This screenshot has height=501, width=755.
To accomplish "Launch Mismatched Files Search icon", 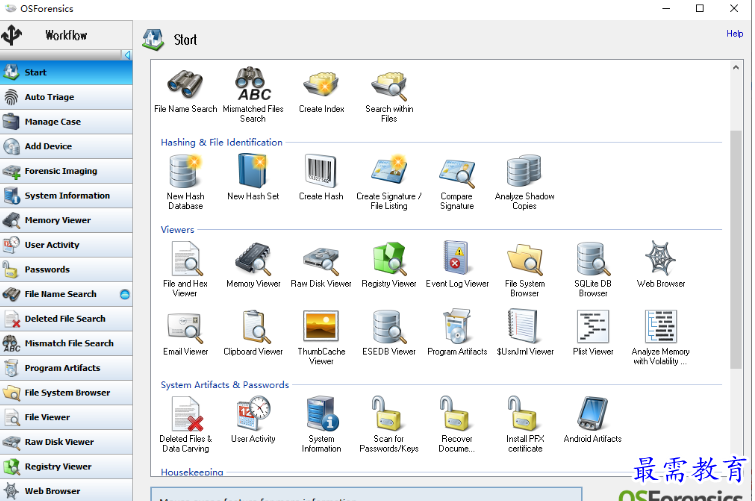I will 253,83.
